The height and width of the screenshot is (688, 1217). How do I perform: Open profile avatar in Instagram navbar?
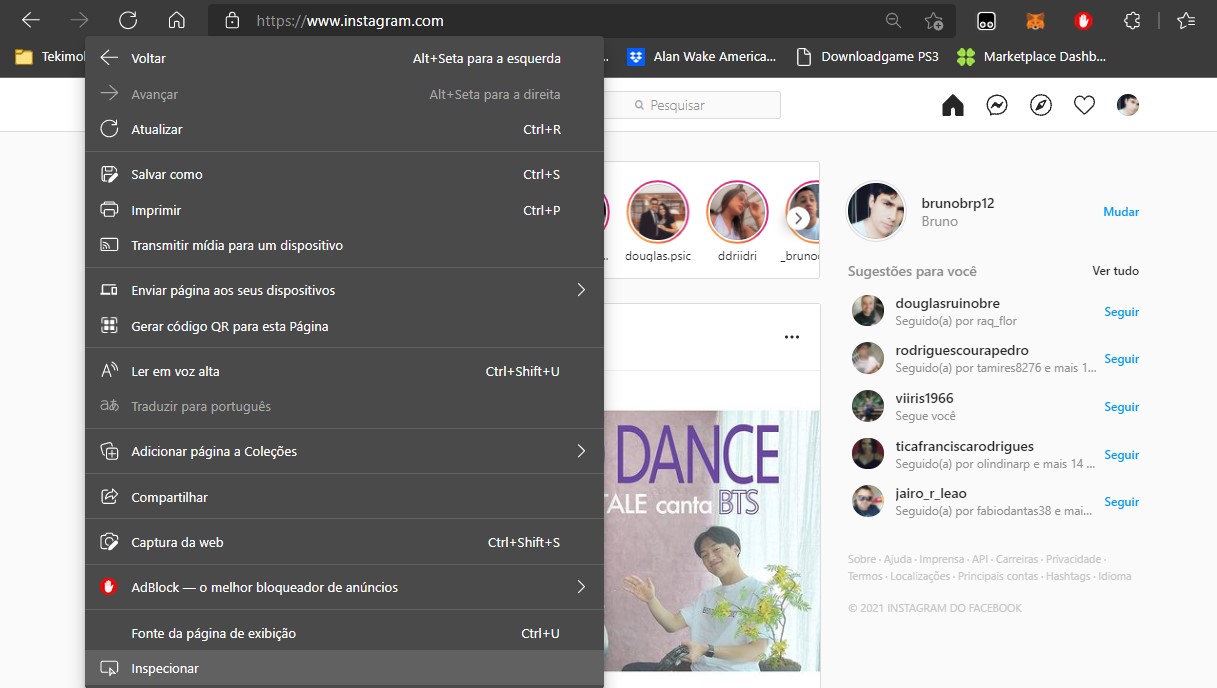coord(1128,105)
